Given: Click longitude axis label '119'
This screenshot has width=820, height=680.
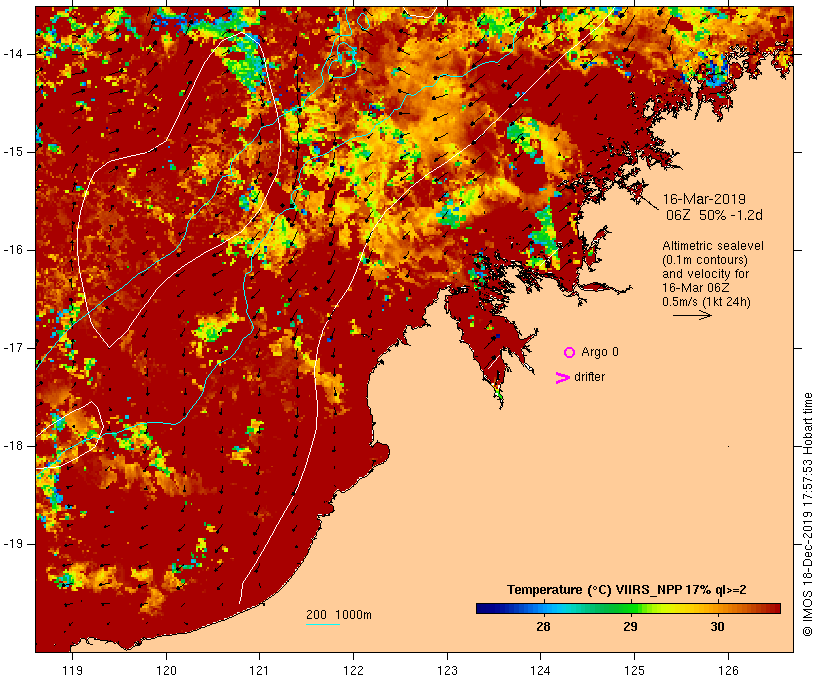Looking at the screenshot, I should [x=72, y=670].
